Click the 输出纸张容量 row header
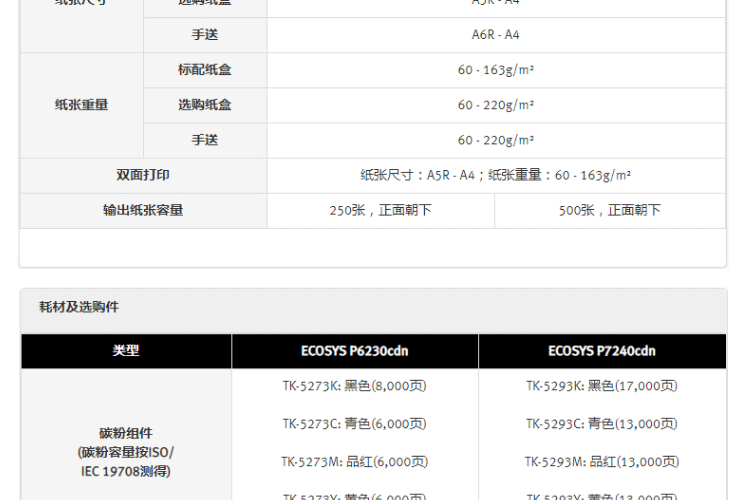Viewport: 749px width, 500px height. coord(143,210)
